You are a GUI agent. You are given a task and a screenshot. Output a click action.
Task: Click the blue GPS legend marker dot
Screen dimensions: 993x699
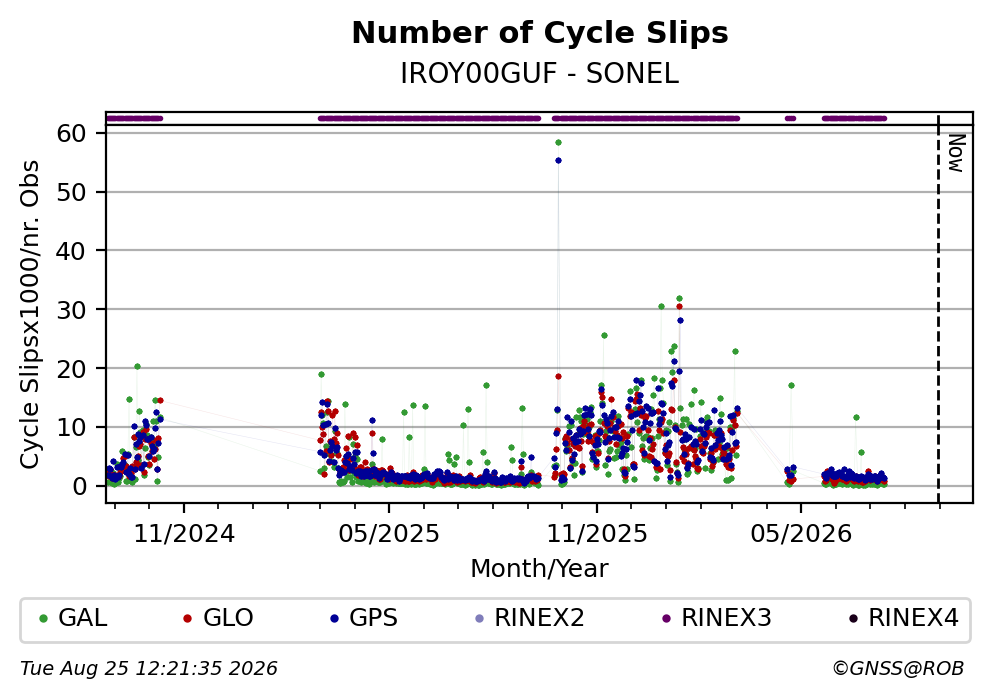pyautogui.click(x=334, y=619)
